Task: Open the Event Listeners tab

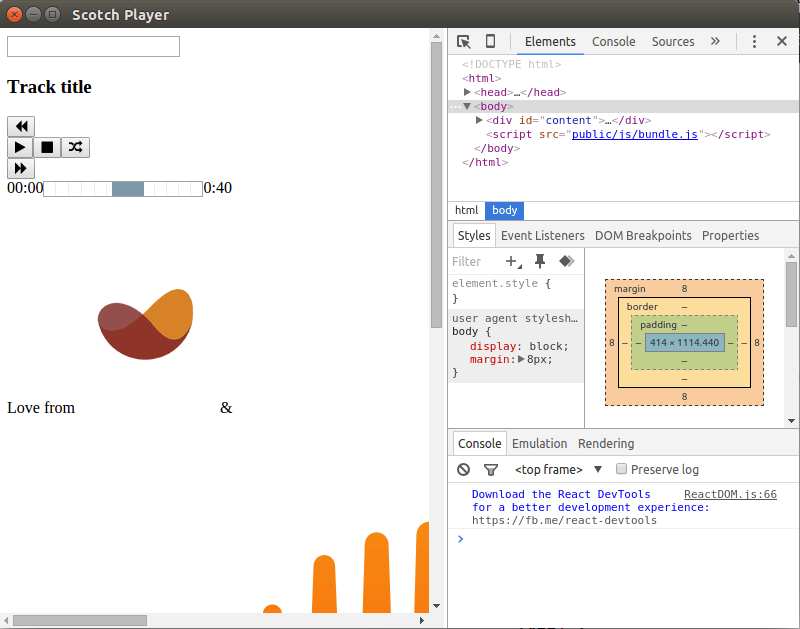Action: (x=542, y=235)
